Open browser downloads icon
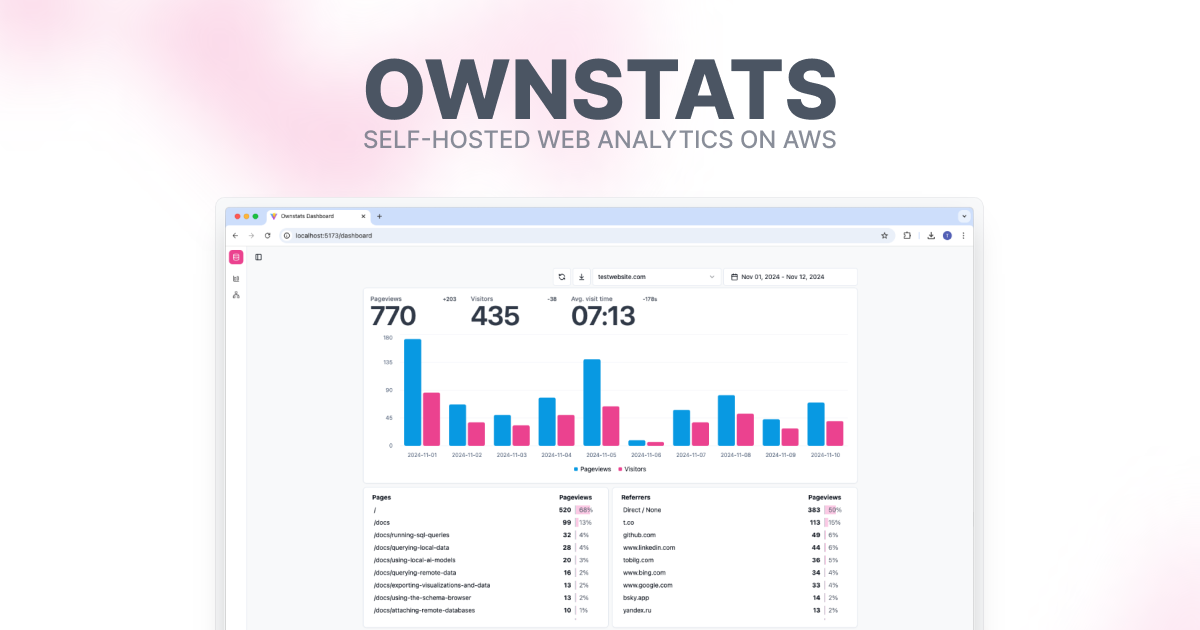The image size is (1200, 630). point(931,235)
